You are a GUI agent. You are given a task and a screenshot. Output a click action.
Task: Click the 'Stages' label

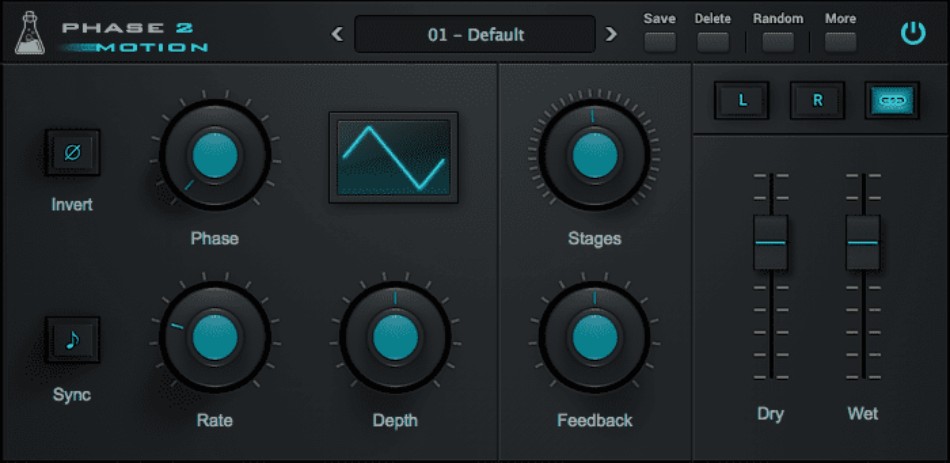(594, 239)
